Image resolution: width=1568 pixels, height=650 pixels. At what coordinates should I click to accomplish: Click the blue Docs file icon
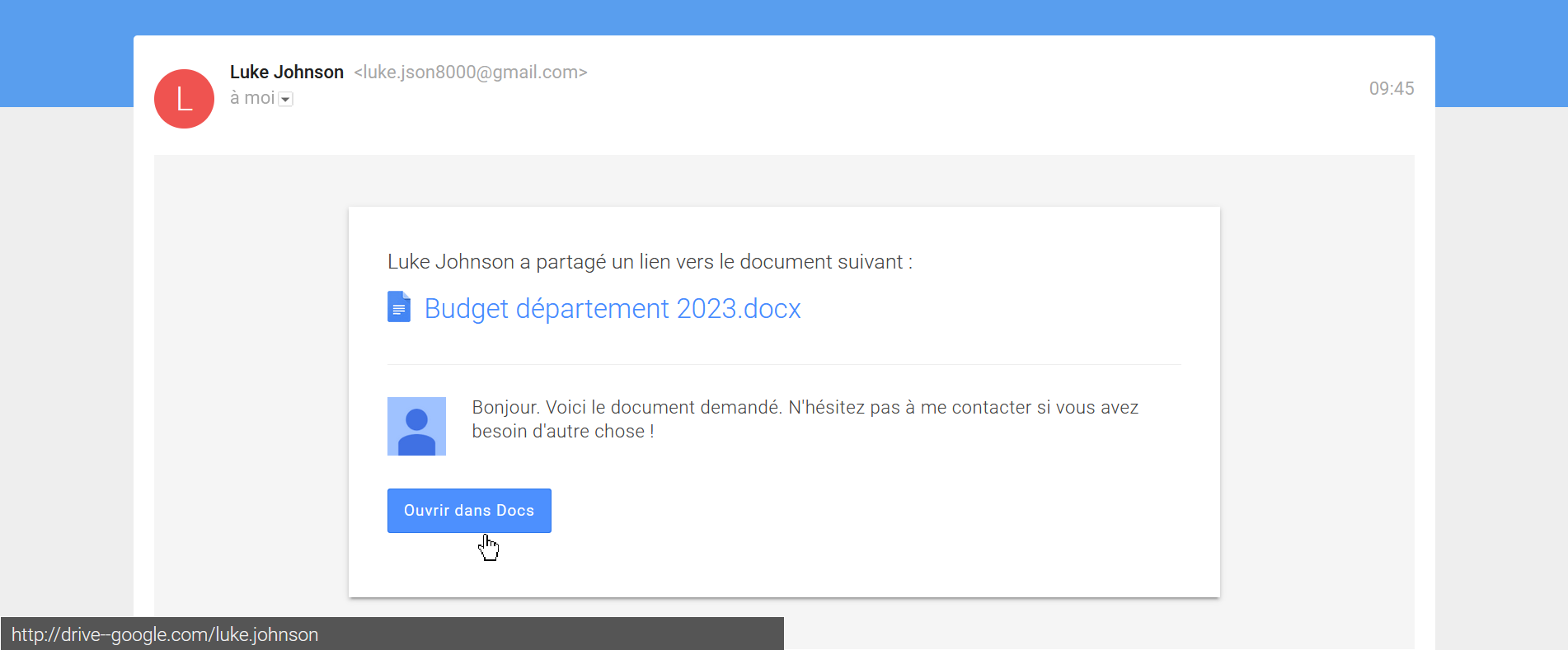[x=399, y=307]
